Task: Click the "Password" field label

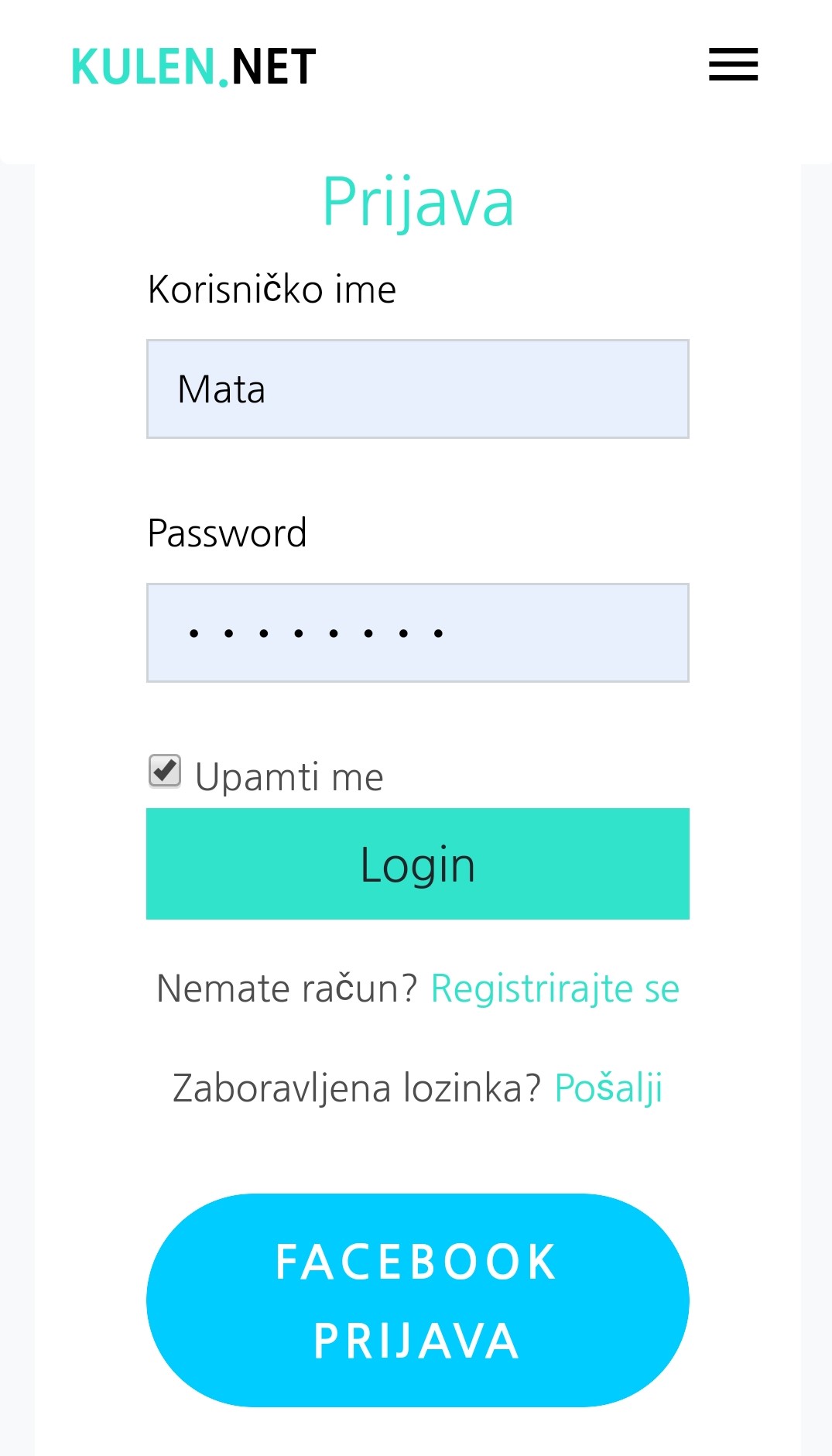Action: (x=227, y=533)
